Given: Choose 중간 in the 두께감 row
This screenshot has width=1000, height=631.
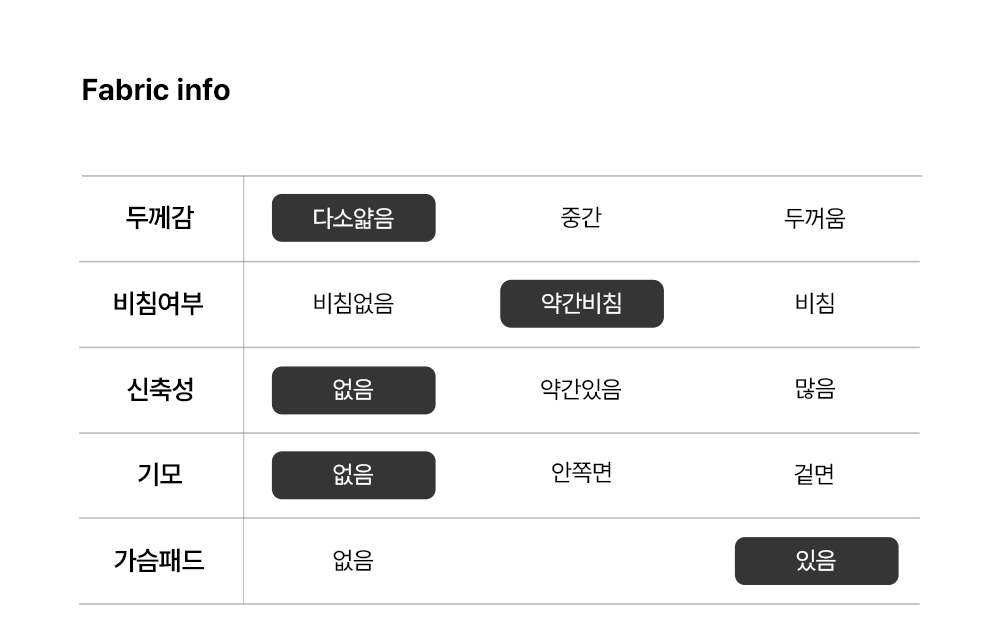Looking at the screenshot, I should coord(581,218).
